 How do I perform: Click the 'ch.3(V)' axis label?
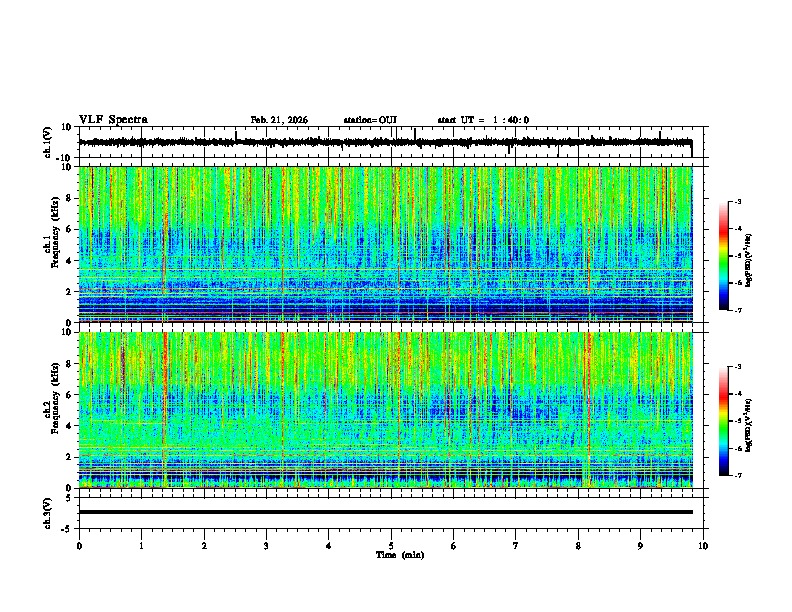tap(48, 513)
